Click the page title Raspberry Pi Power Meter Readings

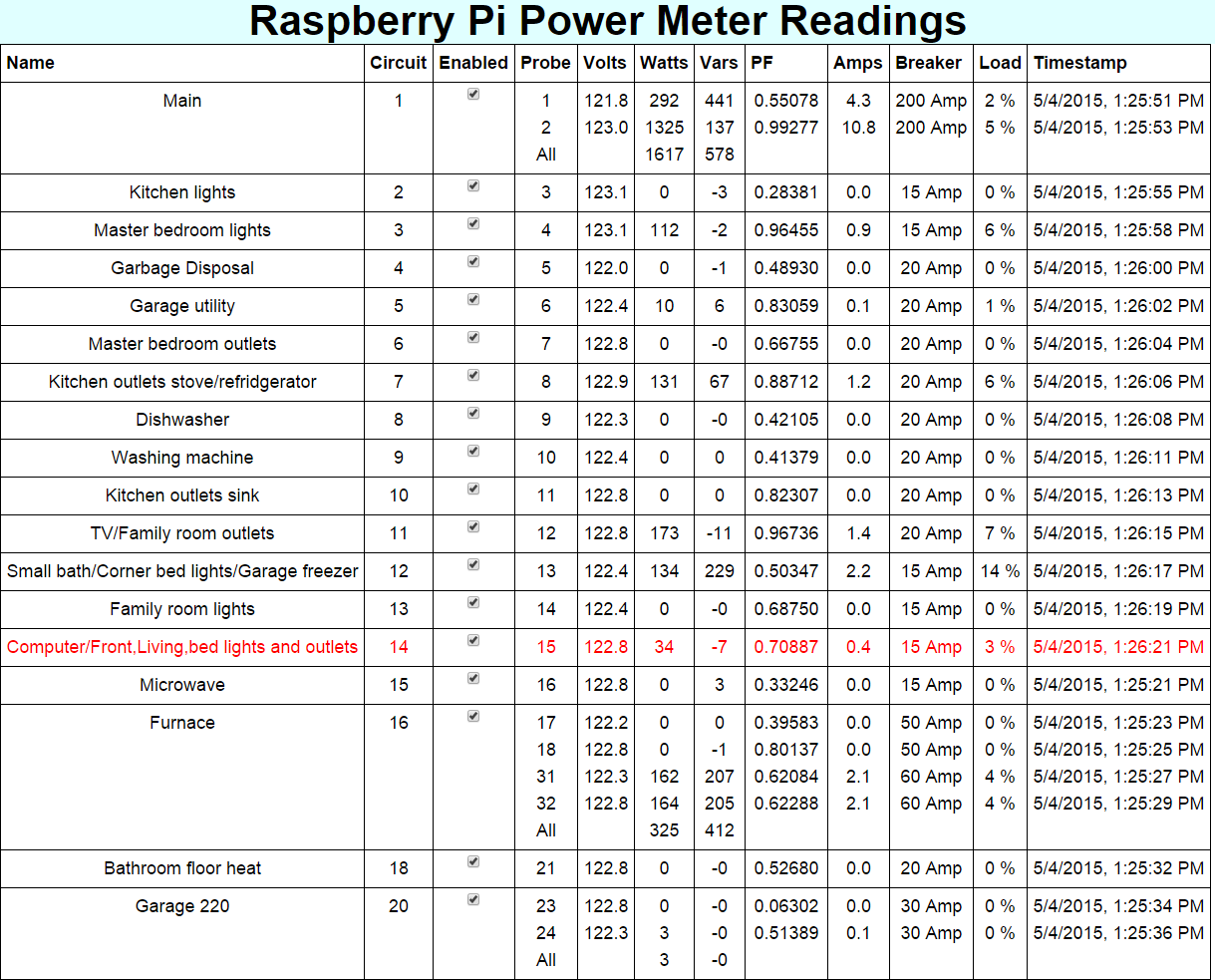coord(607,21)
